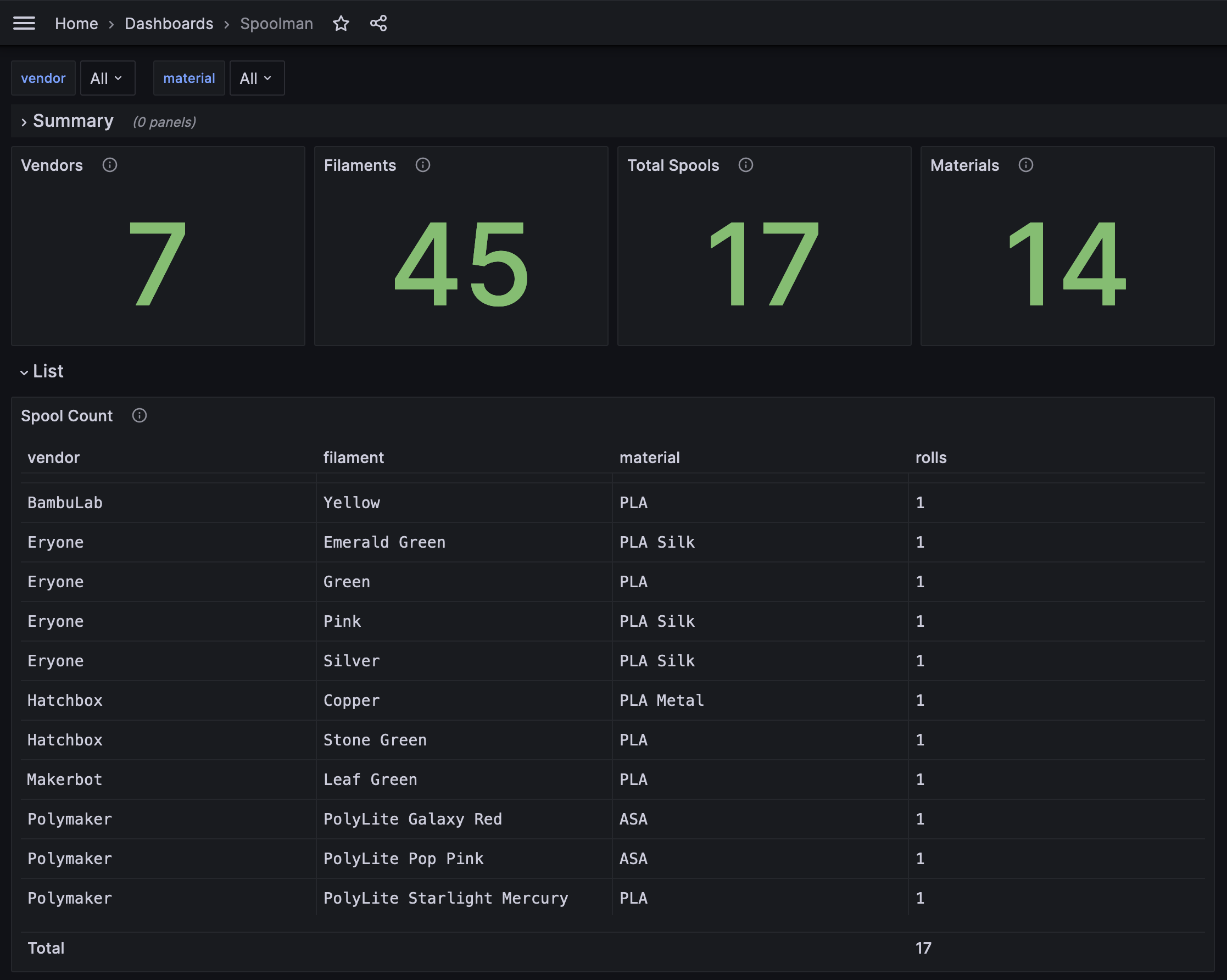
Task: Star the Spoolman dashboard as favorite
Action: 341,23
